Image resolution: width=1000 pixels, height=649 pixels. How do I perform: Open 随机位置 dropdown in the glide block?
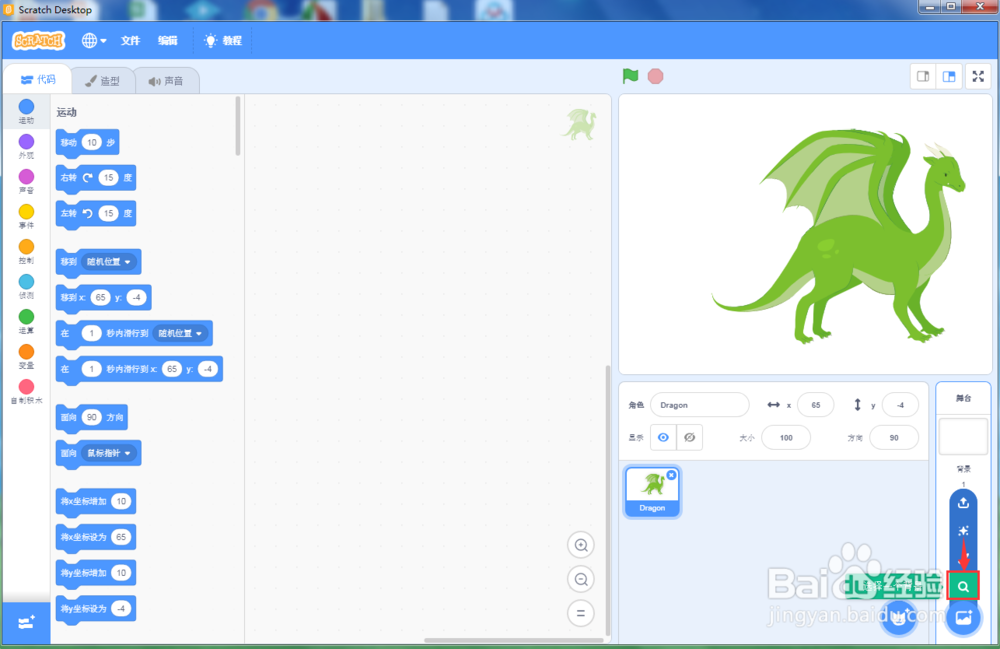click(180, 333)
